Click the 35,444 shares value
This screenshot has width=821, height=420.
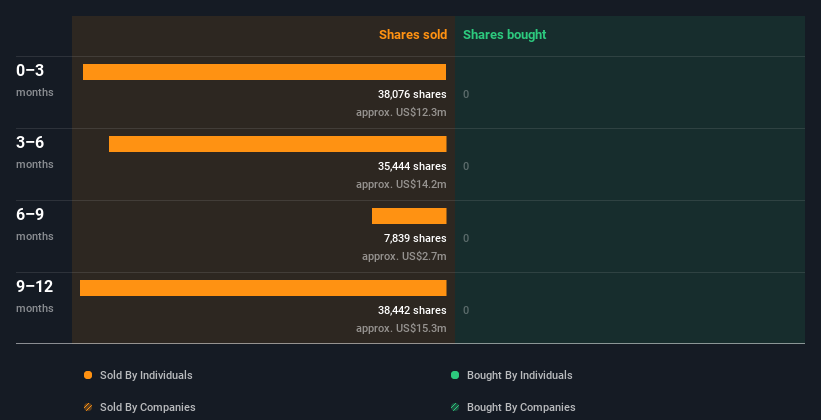coord(412,167)
